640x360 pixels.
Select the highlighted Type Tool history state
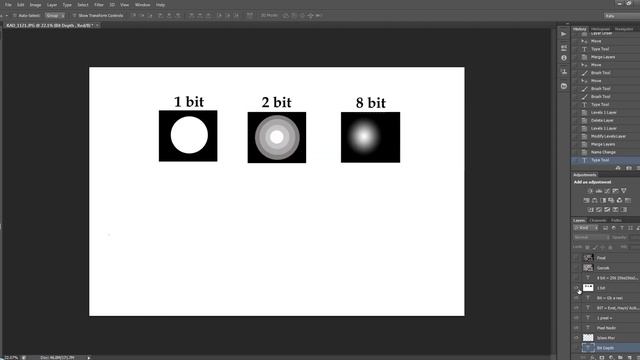point(606,160)
